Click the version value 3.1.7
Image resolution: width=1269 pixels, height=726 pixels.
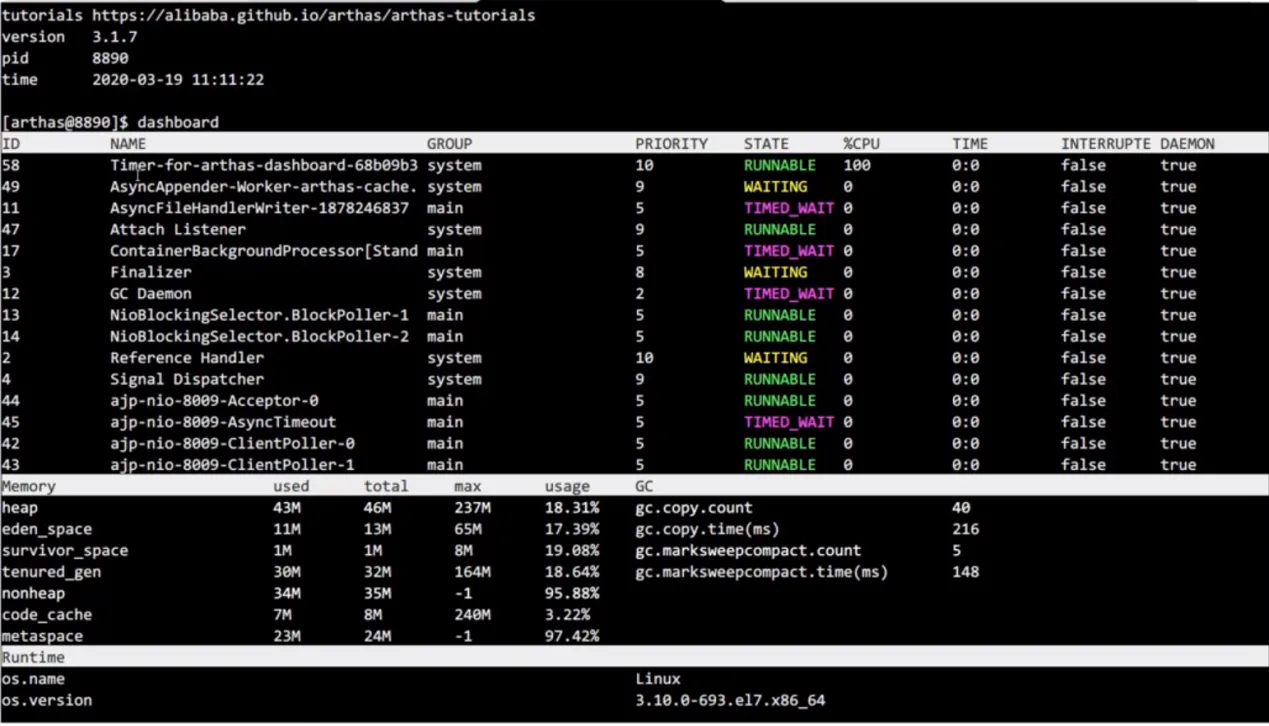(115, 37)
